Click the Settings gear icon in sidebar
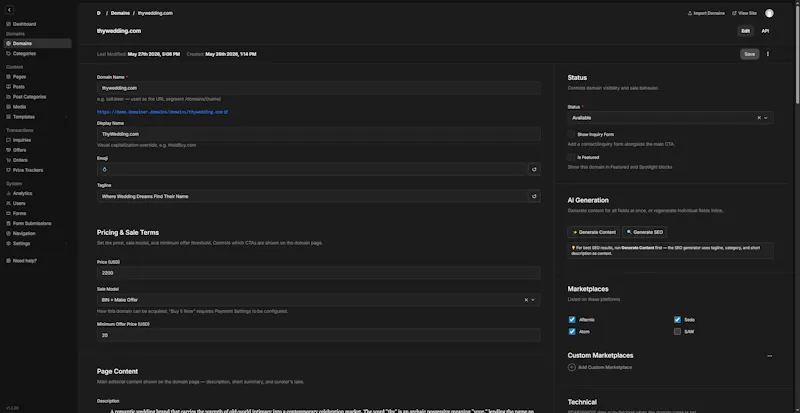Image resolution: width=800 pixels, height=413 pixels. [x=8, y=244]
